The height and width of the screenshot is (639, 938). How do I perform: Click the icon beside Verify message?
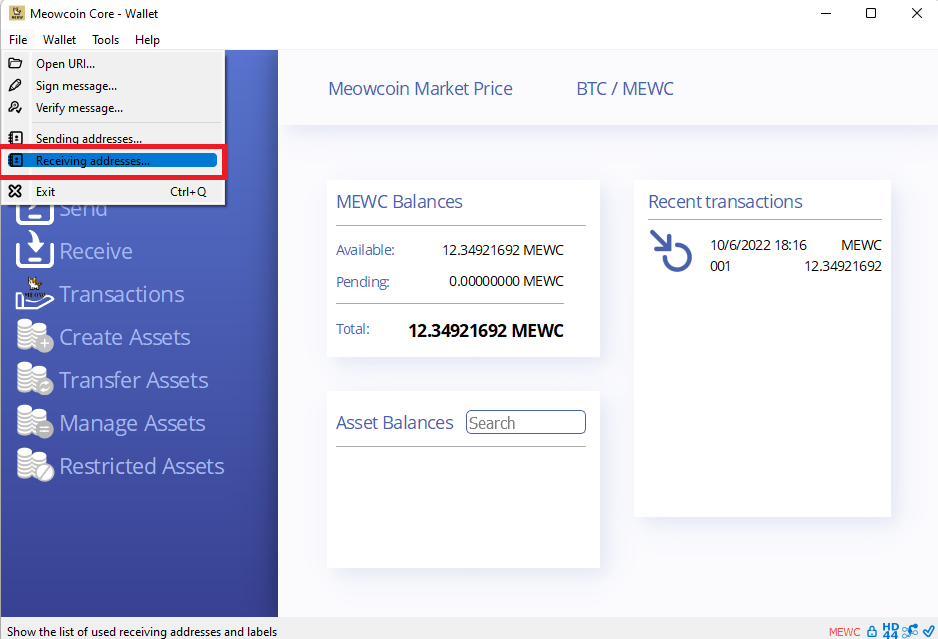(x=15, y=107)
